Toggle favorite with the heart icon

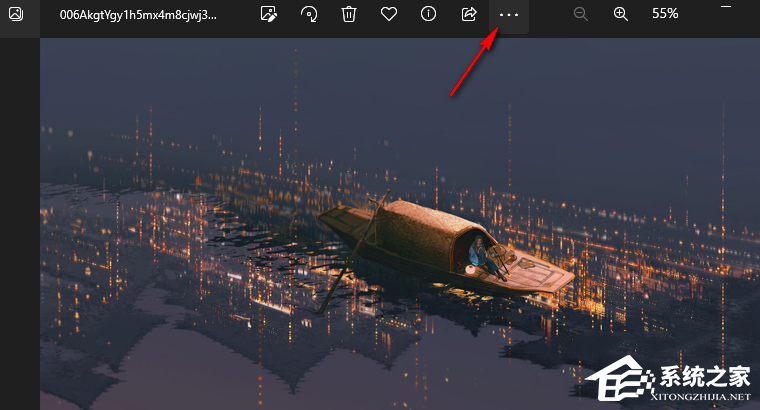(x=389, y=14)
